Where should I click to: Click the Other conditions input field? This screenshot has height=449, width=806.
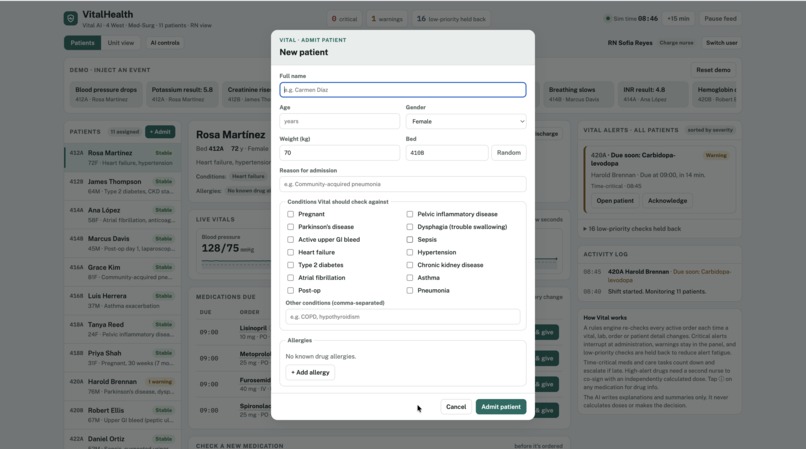(402, 317)
